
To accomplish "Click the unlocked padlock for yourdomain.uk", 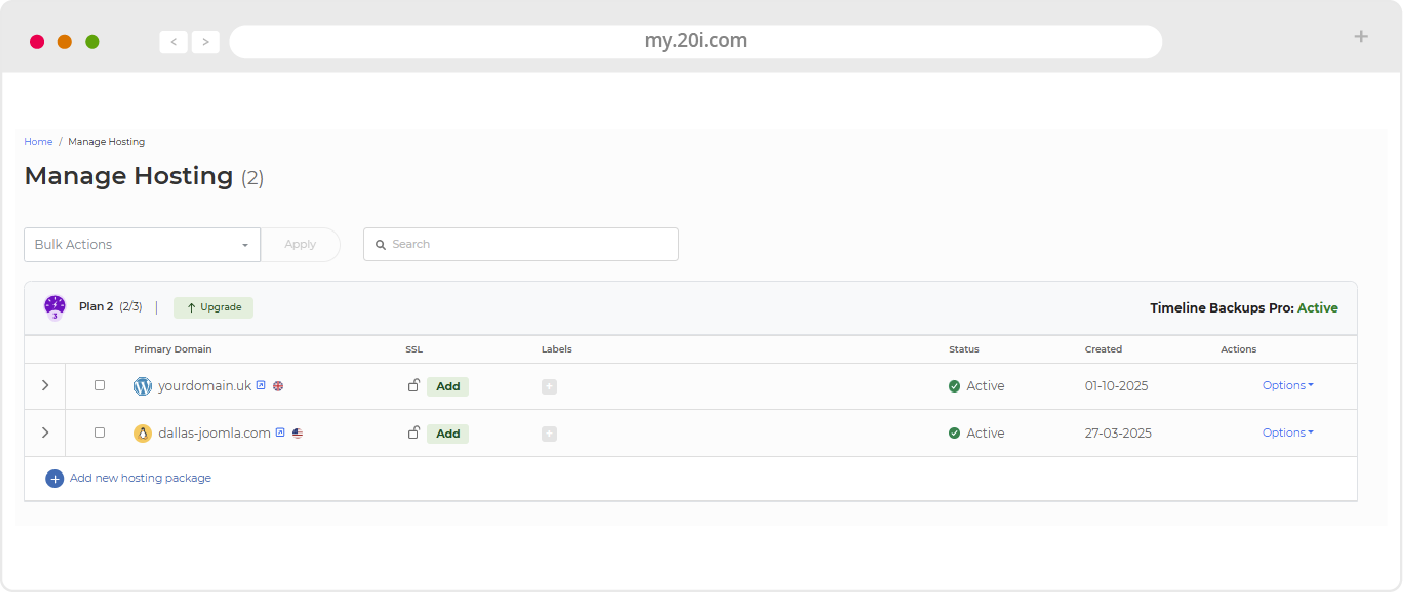I will (413, 385).
